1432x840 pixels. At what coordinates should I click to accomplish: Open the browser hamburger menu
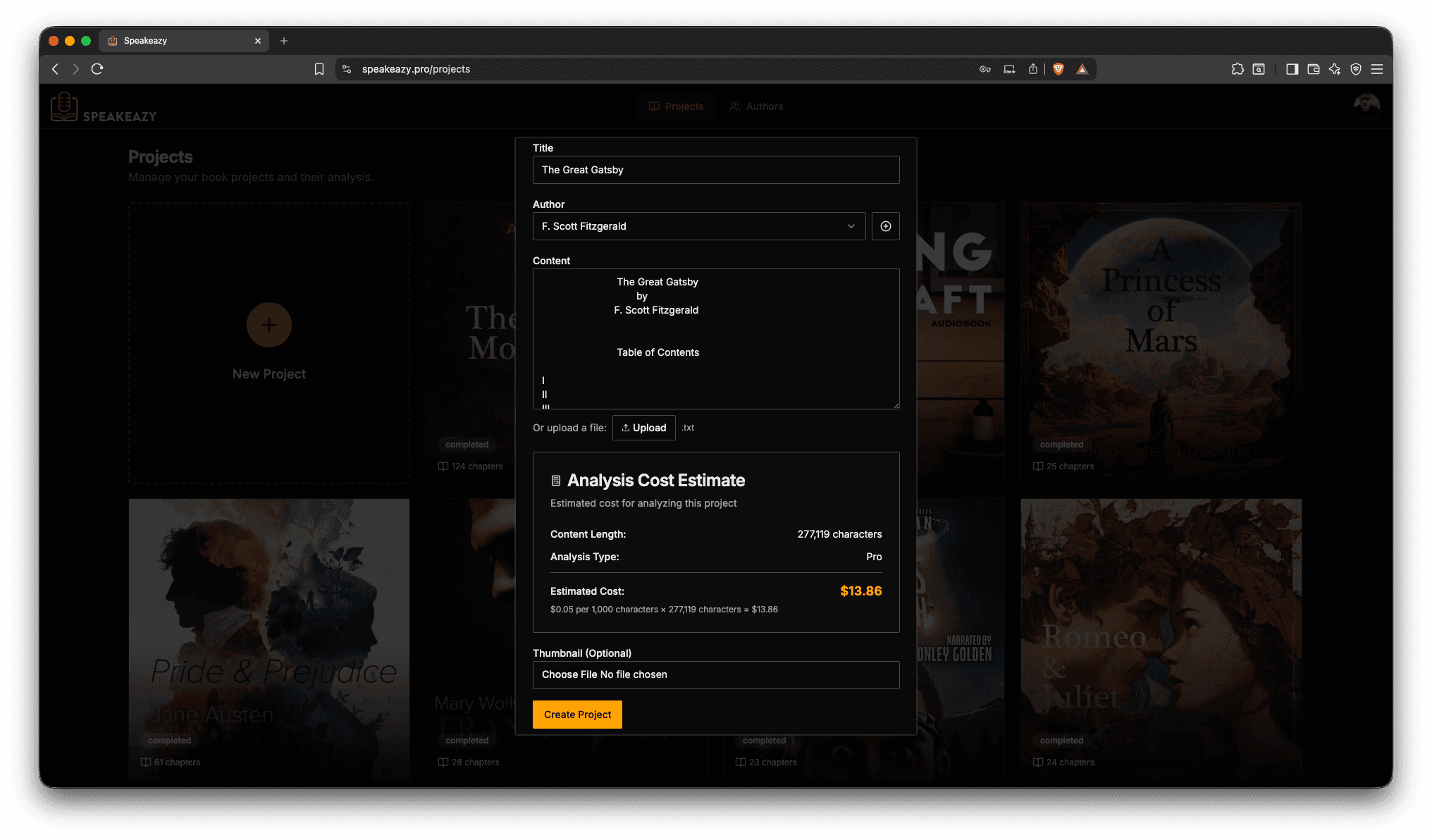1378,68
